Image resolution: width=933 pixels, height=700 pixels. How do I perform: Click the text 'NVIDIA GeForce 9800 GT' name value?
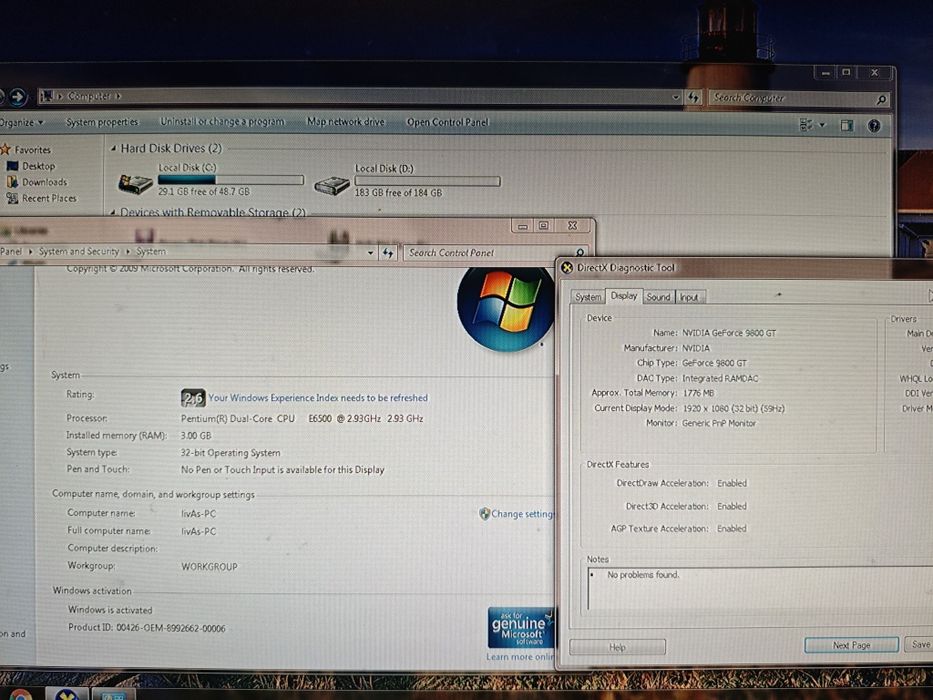pos(729,333)
